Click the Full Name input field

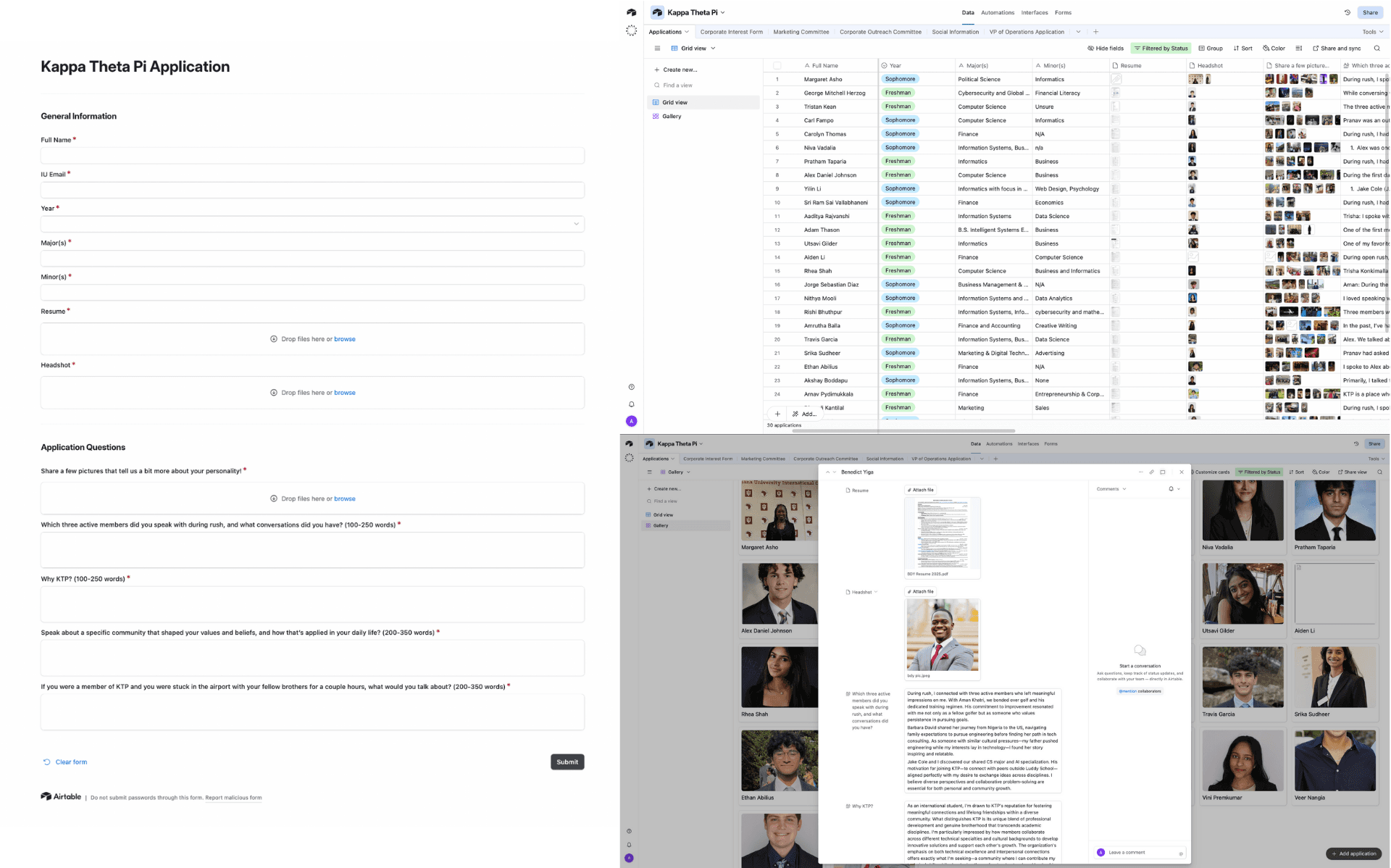(x=312, y=156)
